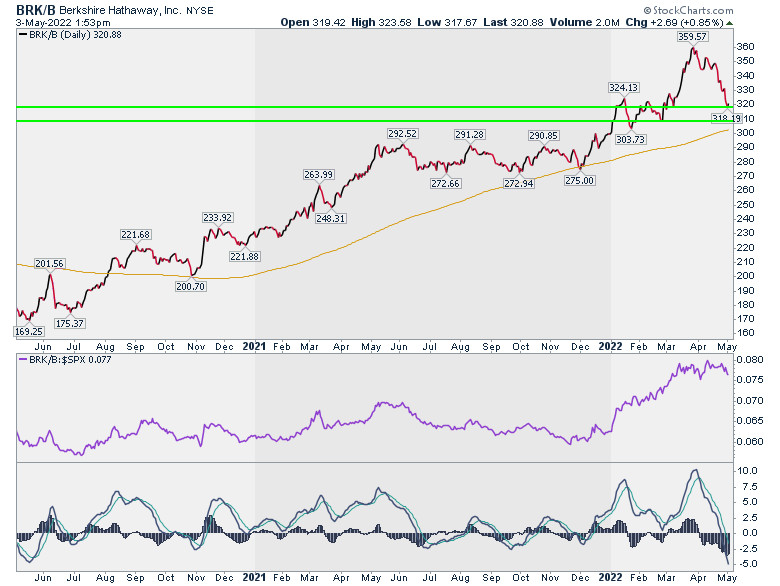This screenshot has width=780, height=586.
Task: Select the Berkshire Hathaway, Inc. company name
Action: tap(120, 10)
